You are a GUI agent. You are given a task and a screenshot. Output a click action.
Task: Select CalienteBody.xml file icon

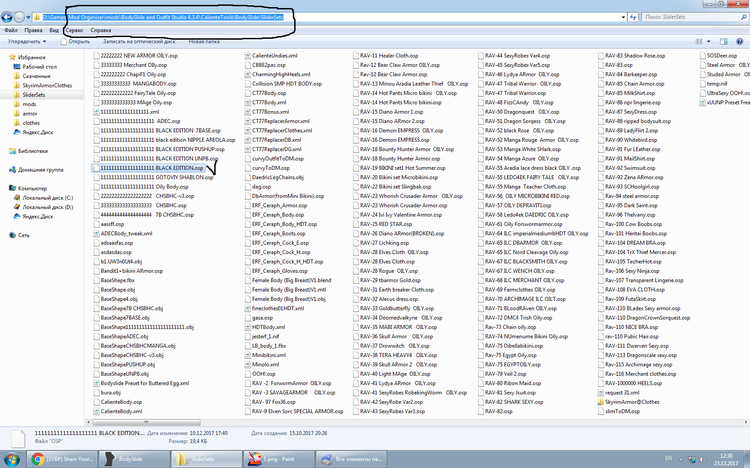pos(97,411)
